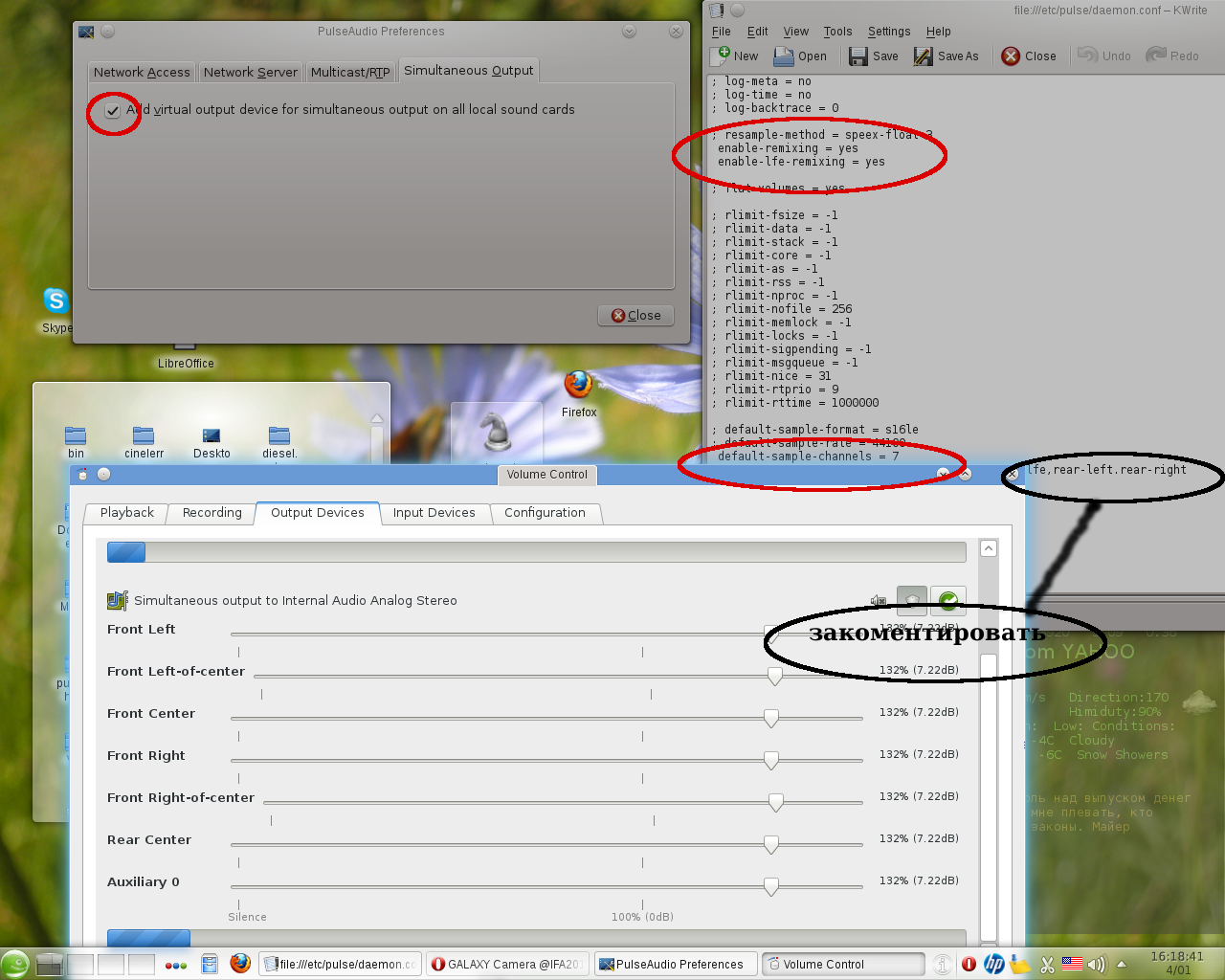1225x980 pixels.
Task: Close the document with KWrite Close button
Action: coord(1029,56)
